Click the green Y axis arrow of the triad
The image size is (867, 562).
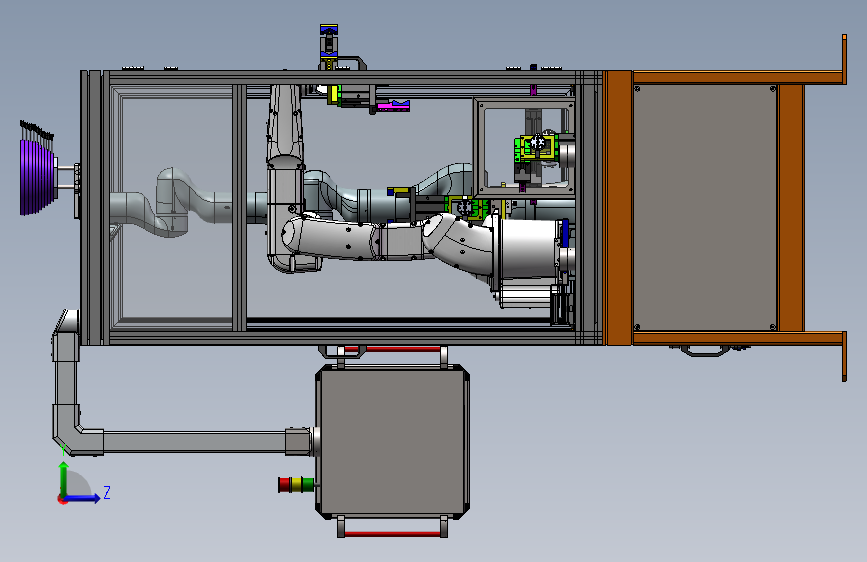64,477
